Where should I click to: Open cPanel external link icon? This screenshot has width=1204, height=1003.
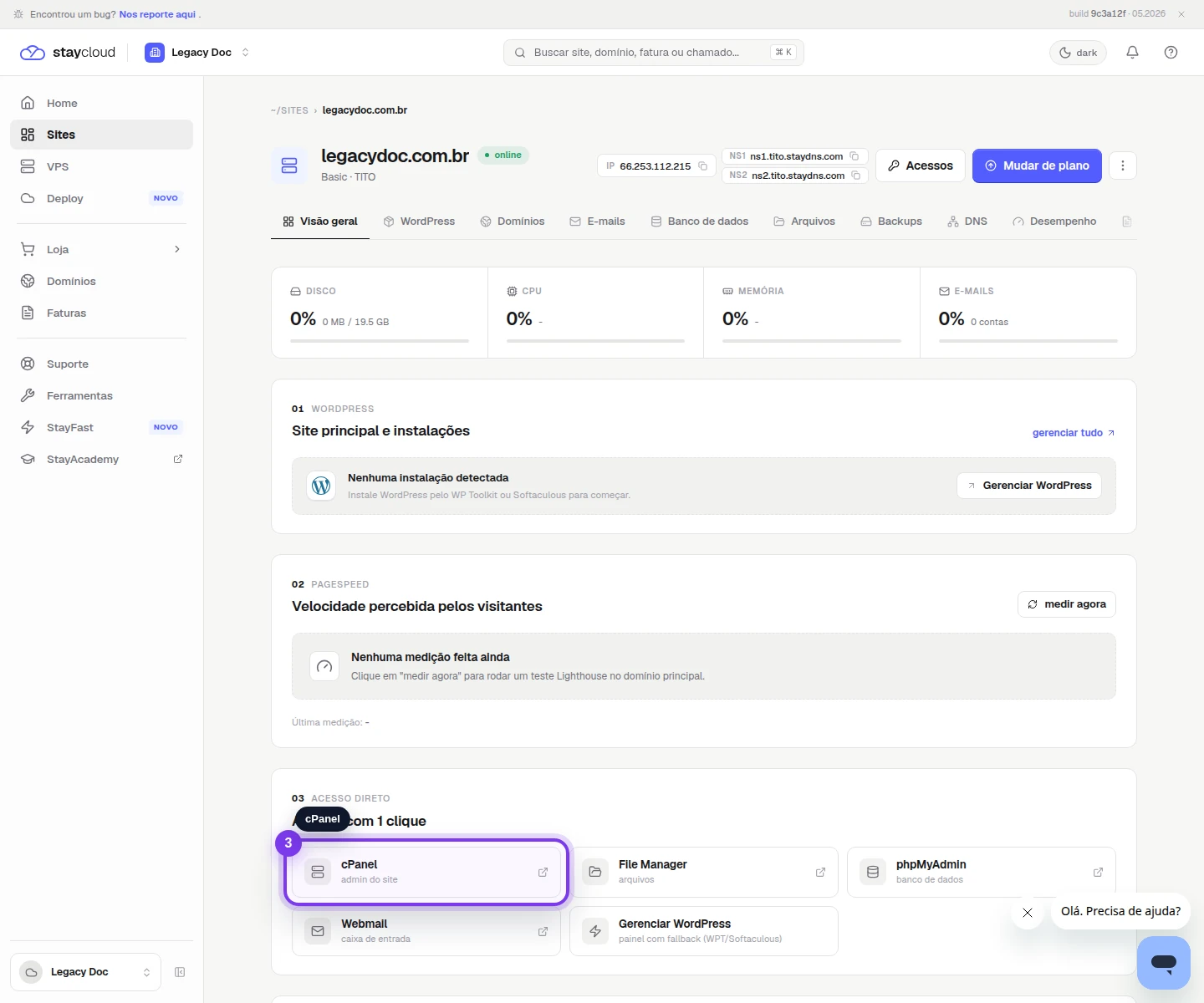543,872
